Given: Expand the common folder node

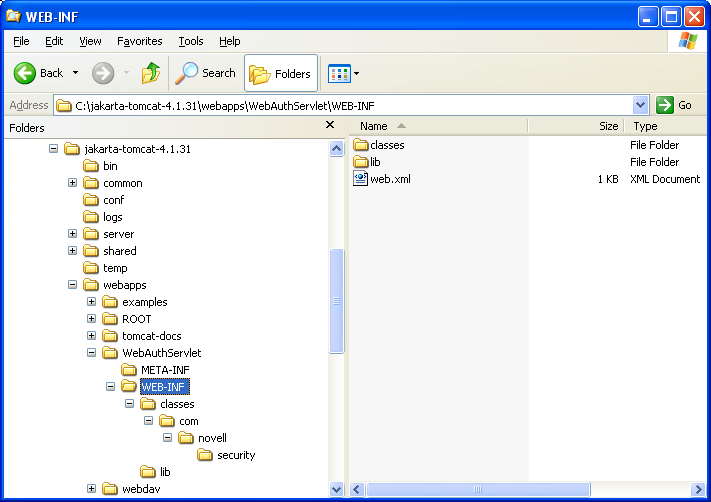Looking at the screenshot, I should tap(73, 183).
